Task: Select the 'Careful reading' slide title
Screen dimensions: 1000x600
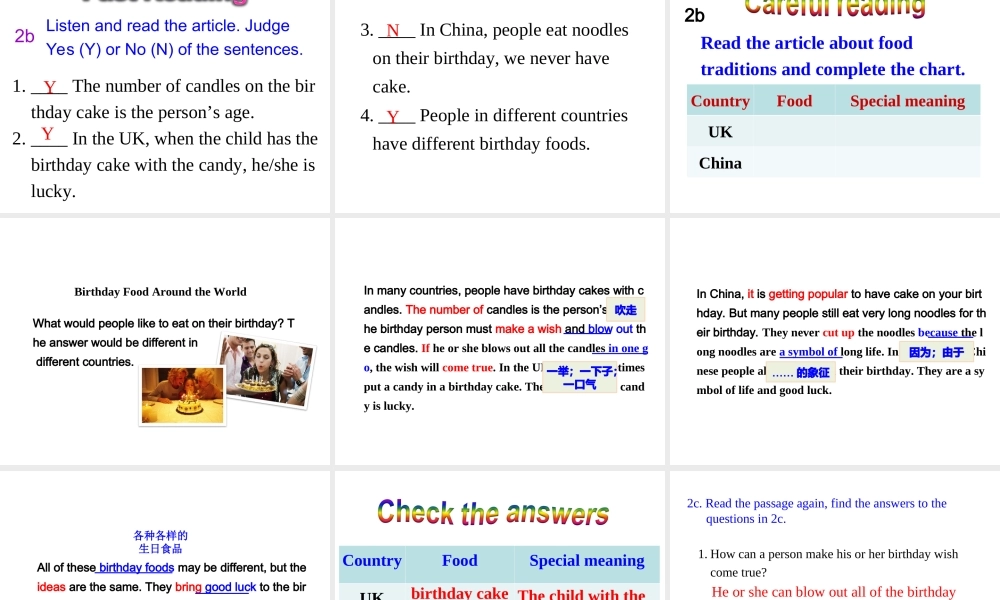Action: (835, 8)
